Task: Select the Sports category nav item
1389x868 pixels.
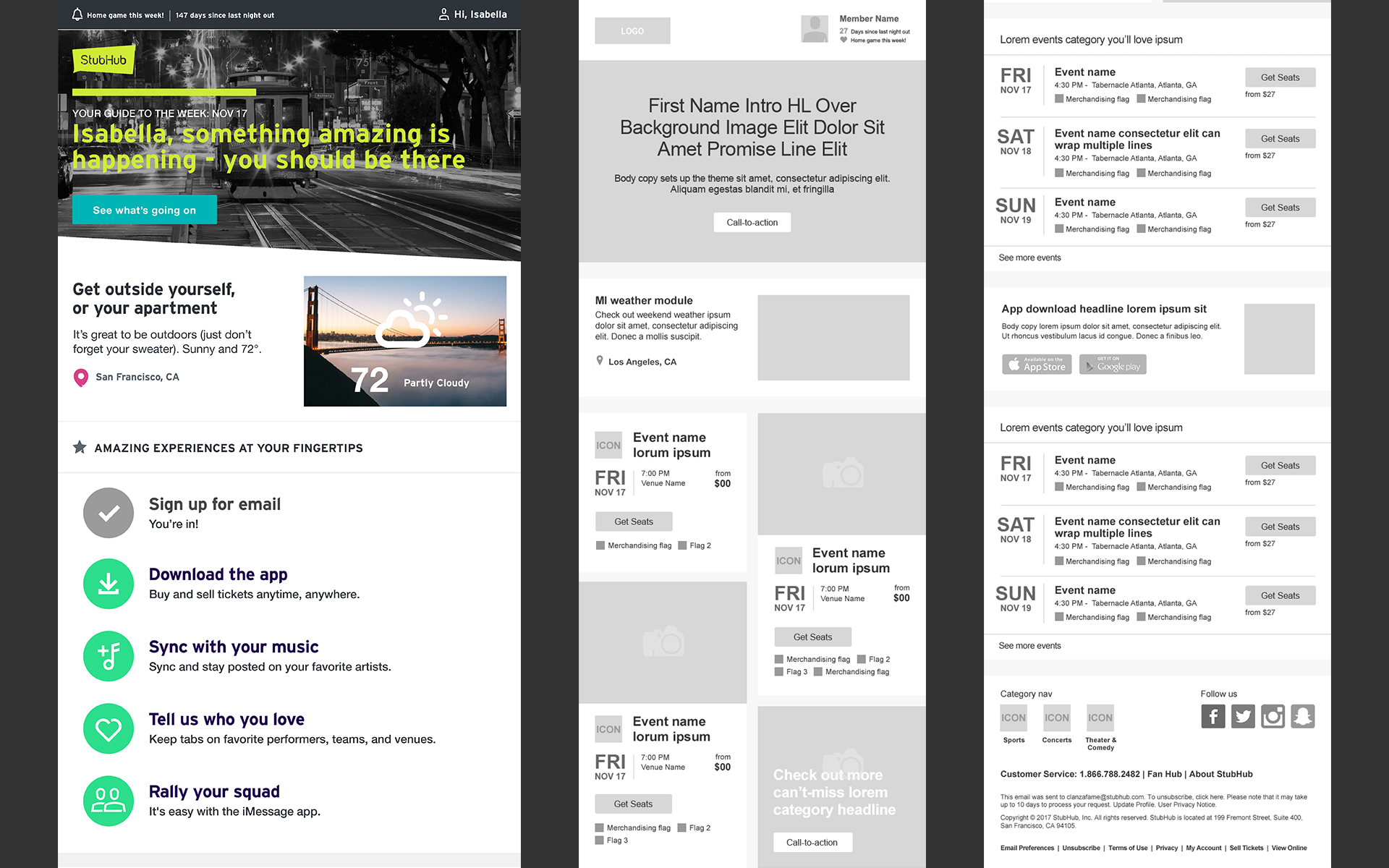Action: (x=1014, y=724)
